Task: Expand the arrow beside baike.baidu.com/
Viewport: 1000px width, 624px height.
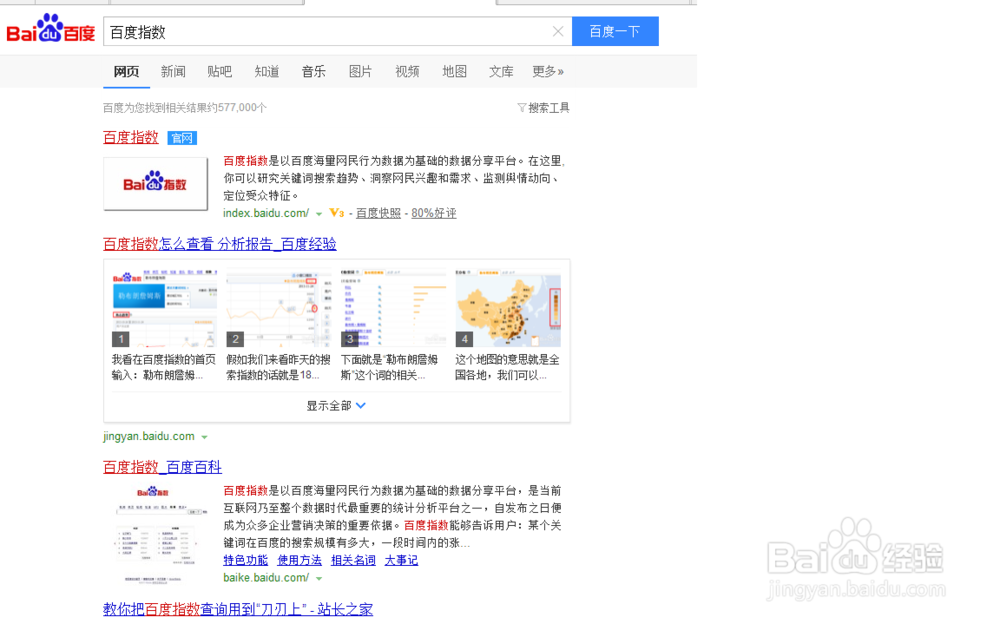Action: (x=319, y=579)
